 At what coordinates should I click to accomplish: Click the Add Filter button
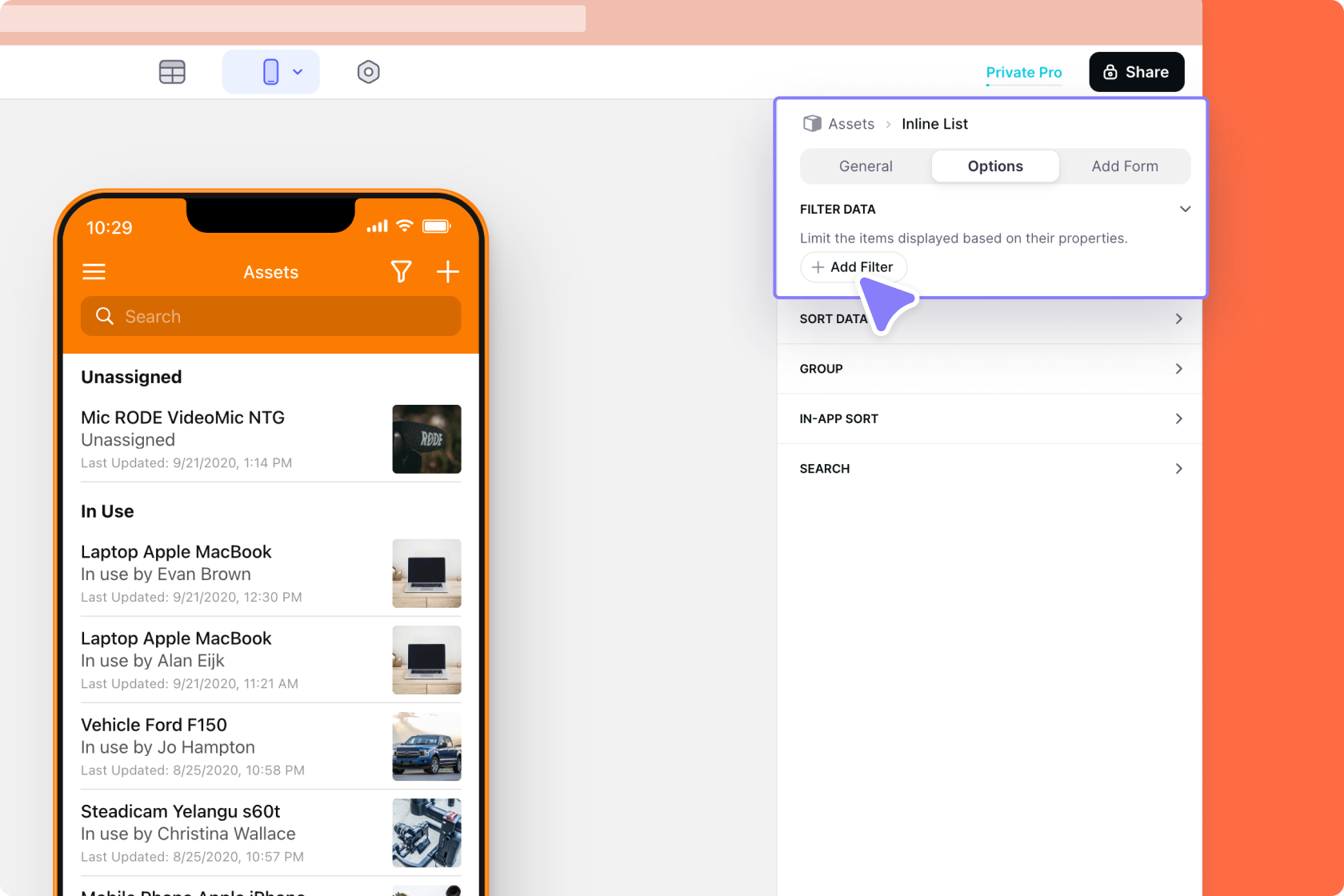[x=853, y=267]
